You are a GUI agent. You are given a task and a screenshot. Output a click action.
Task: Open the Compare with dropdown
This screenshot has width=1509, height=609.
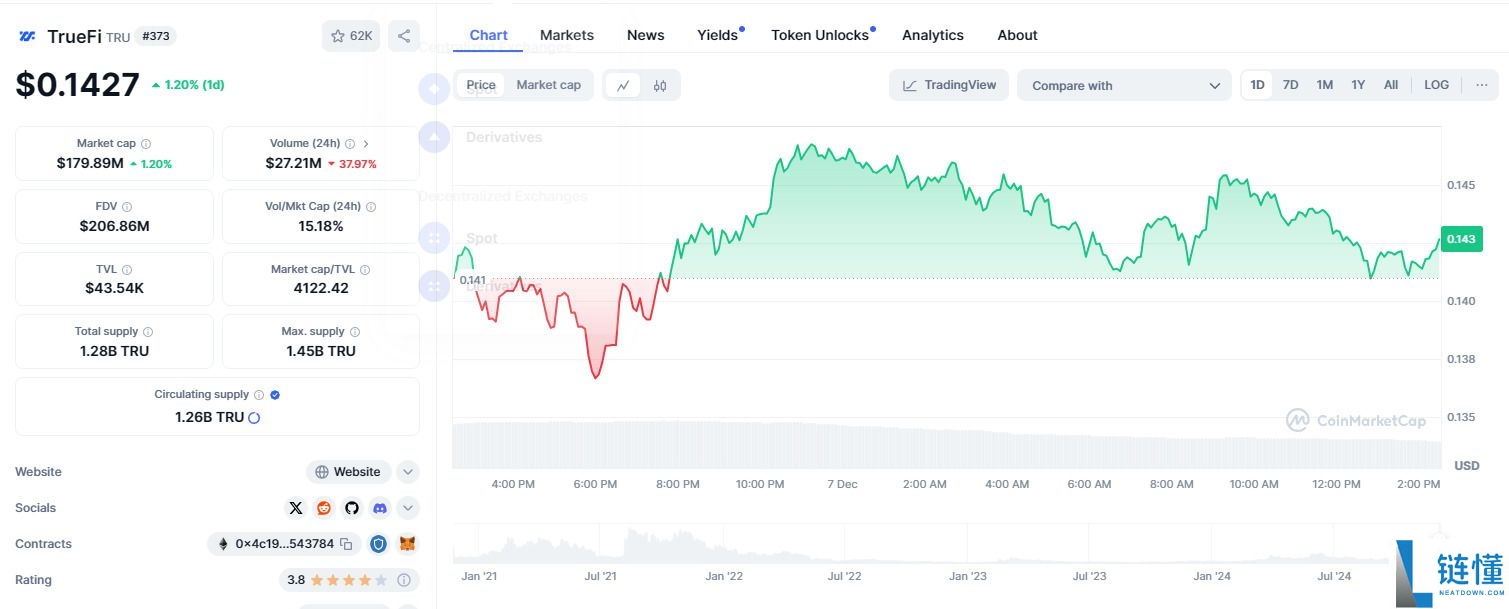[1125, 85]
